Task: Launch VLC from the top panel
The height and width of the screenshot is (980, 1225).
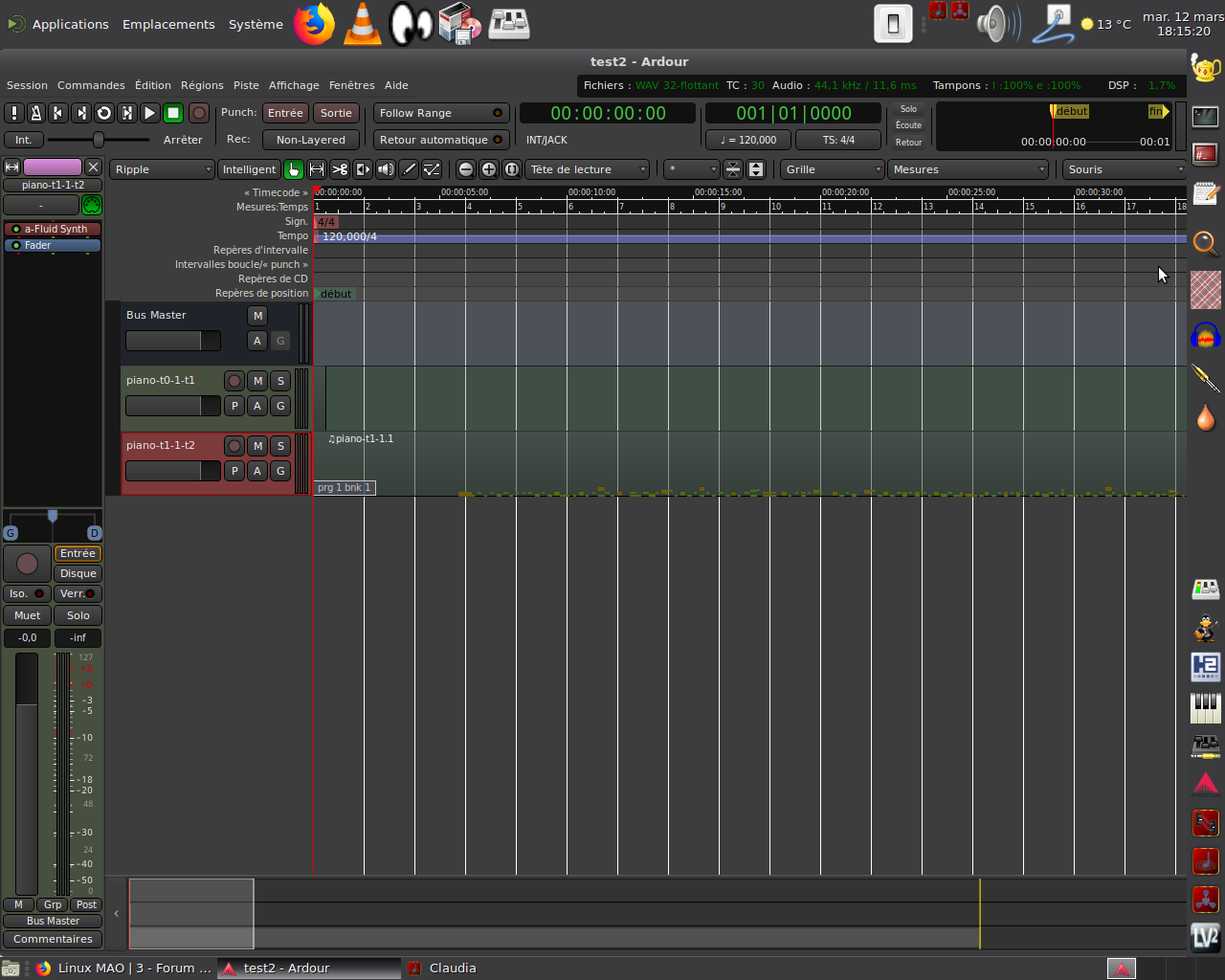Action: tap(362, 24)
